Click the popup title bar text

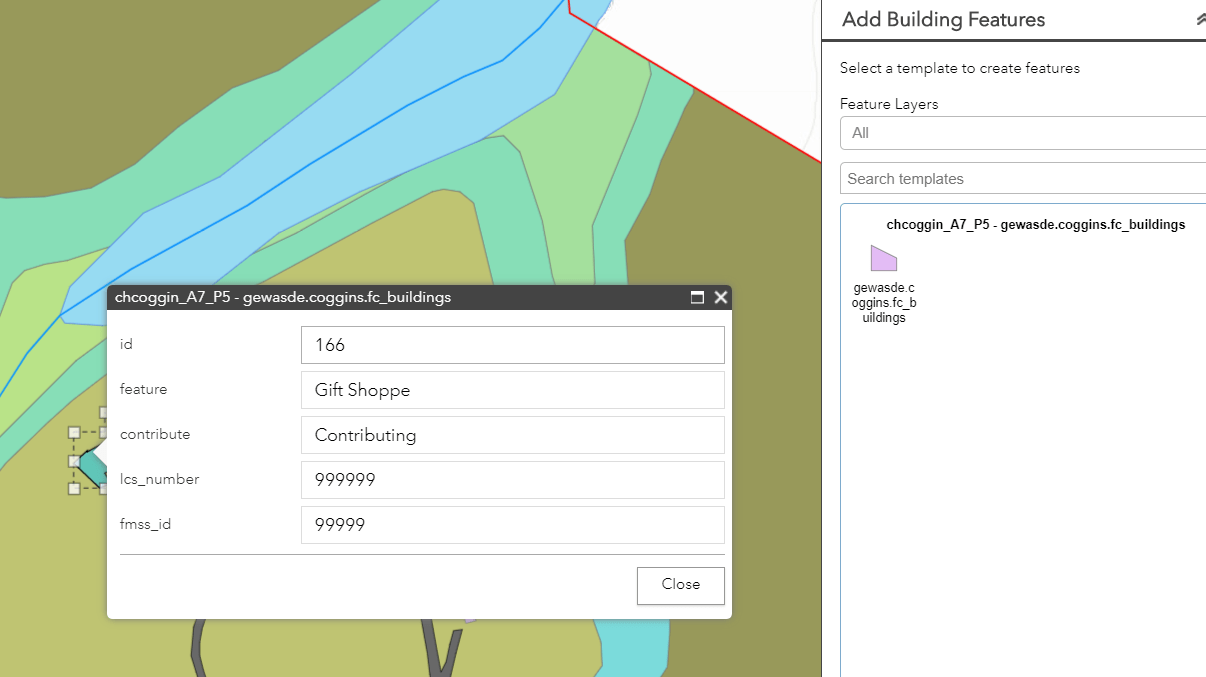tap(283, 297)
